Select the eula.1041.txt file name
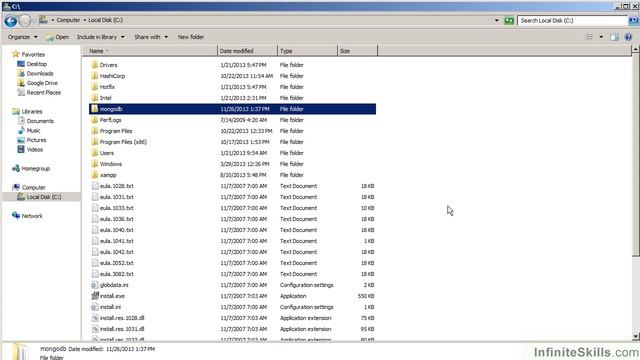Image resolution: width=640 pixels, height=360 pixels. coord(117,240)
